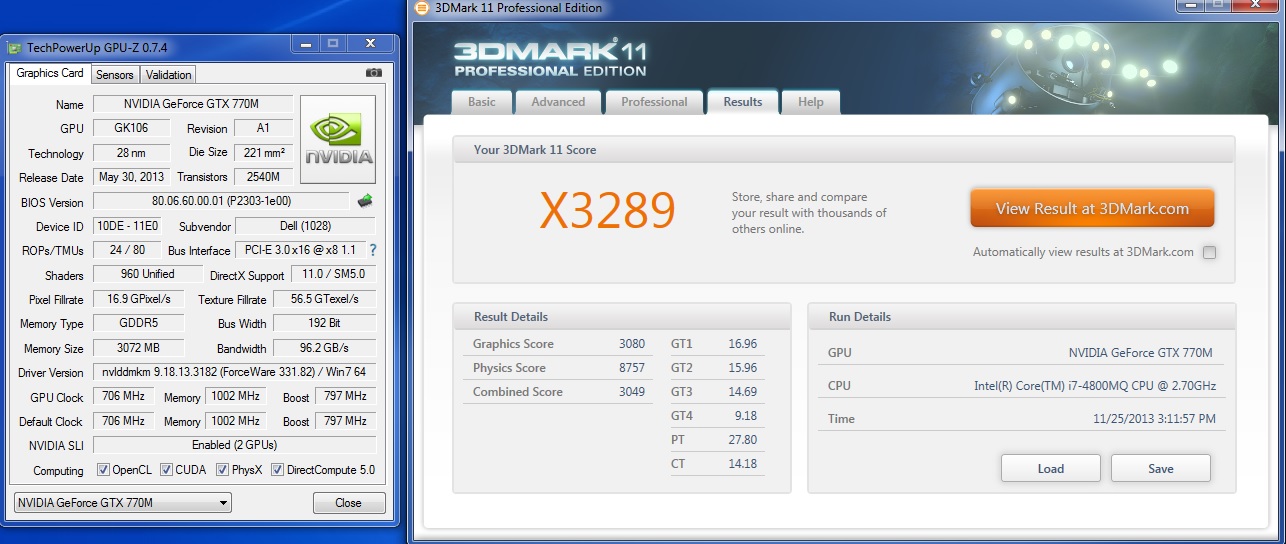Switch to Graphics Card tab
The height and width of the screenshot is (544, 1286).
(50, 73)
